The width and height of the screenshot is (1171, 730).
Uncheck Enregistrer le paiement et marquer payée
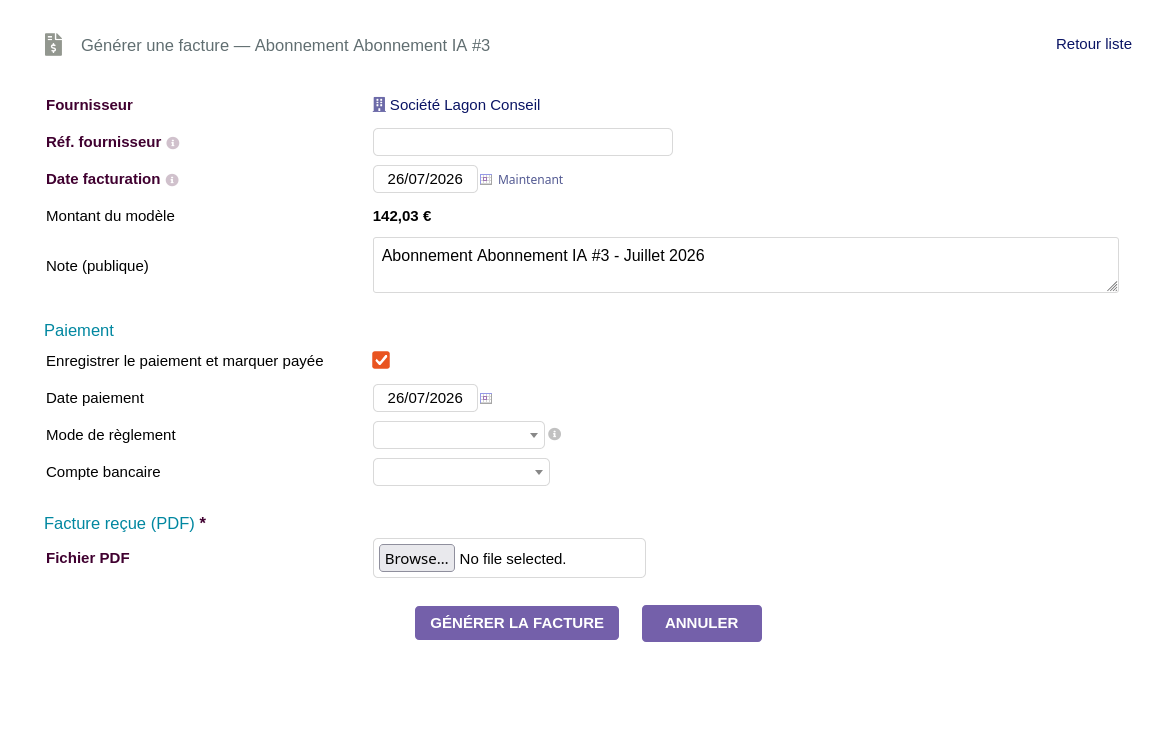[x=381, y=360]
